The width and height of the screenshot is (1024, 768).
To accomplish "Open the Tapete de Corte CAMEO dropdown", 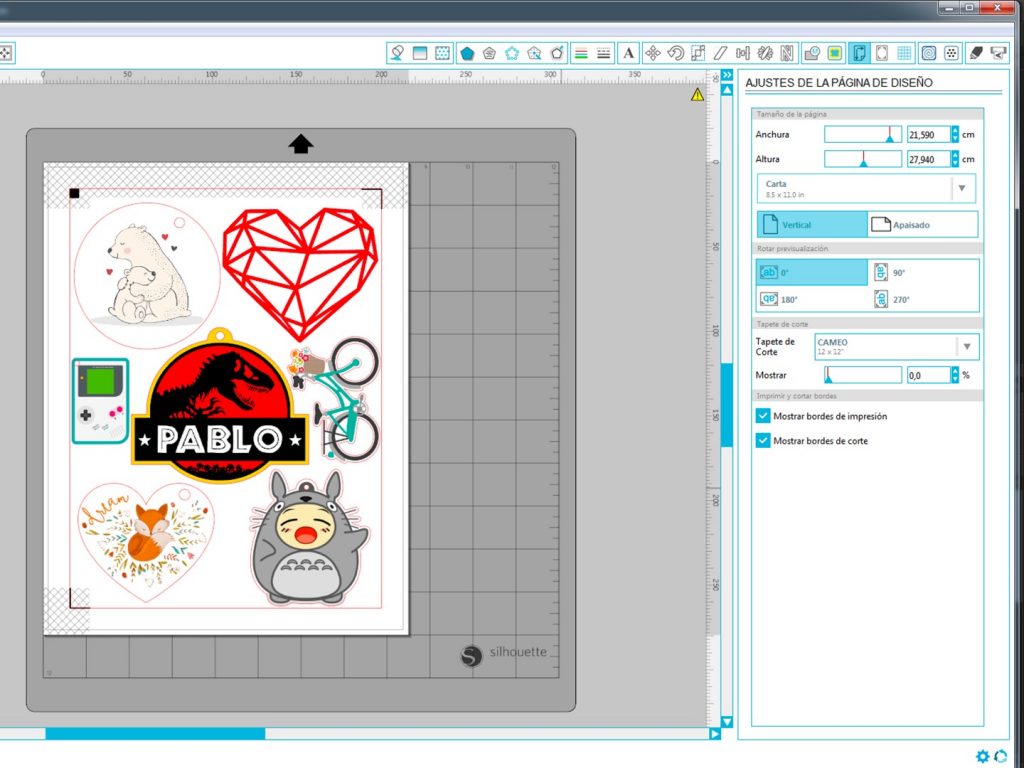I will (897, 347).
